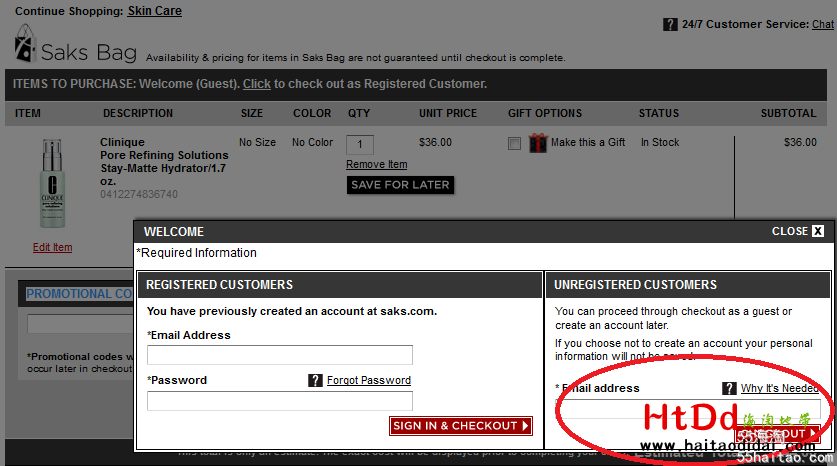Click the Clinique product bottle thumbnail
The height and width of the screenshot is (466, 837).
(x=52, y=183)
